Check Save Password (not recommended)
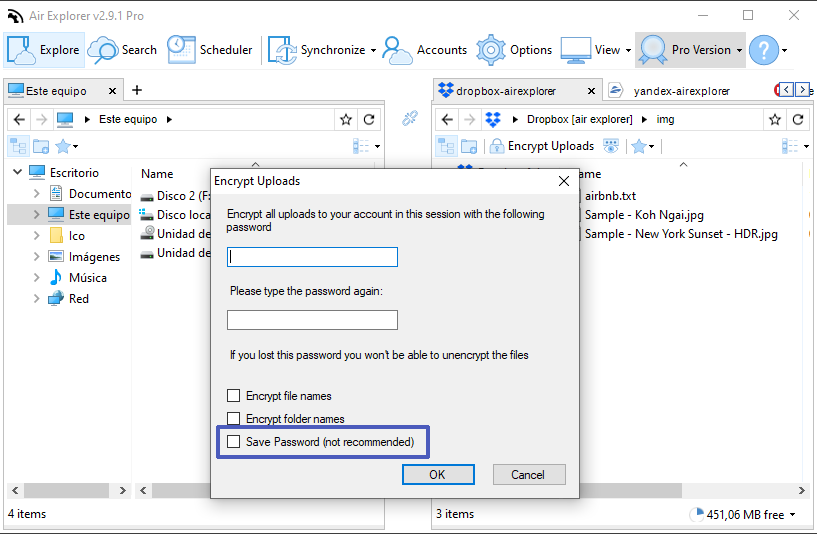817x534 pixels. point(233,441)
